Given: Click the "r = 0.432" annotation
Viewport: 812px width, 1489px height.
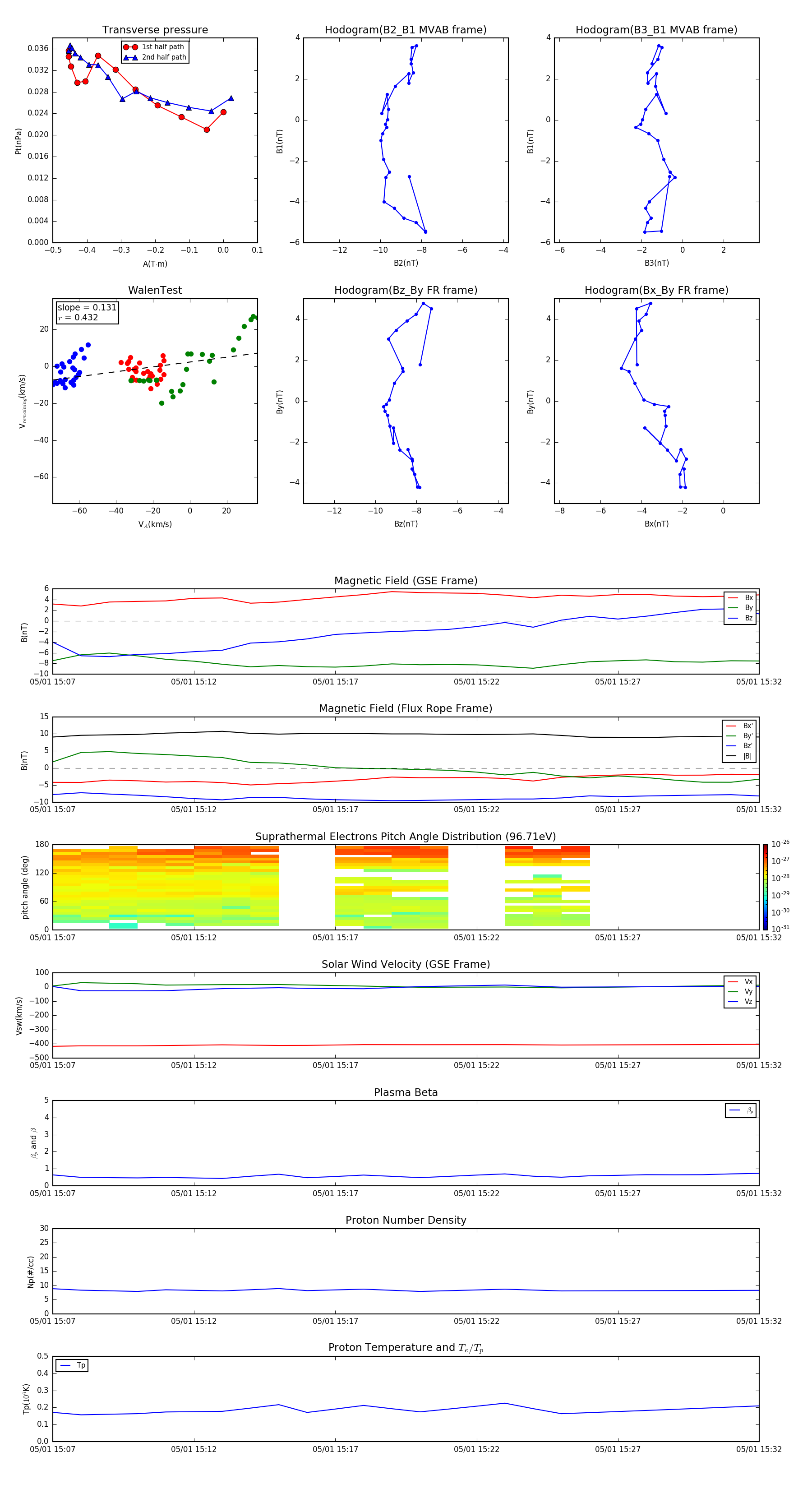Looking at the screenshot, I should pos(78,317).
